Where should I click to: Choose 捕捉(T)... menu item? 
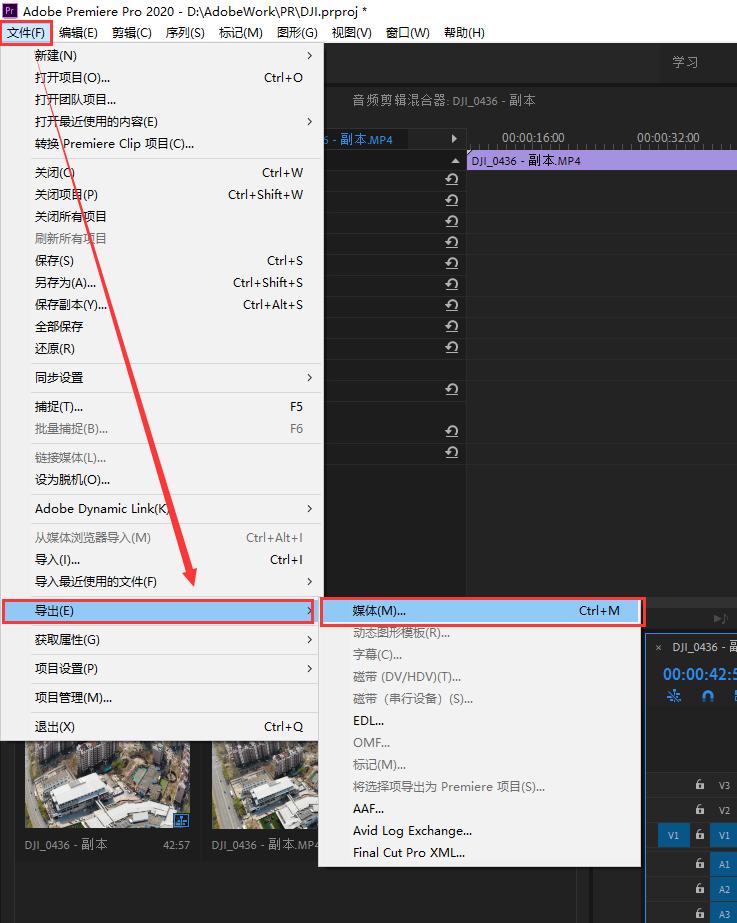tap(162, 407)
